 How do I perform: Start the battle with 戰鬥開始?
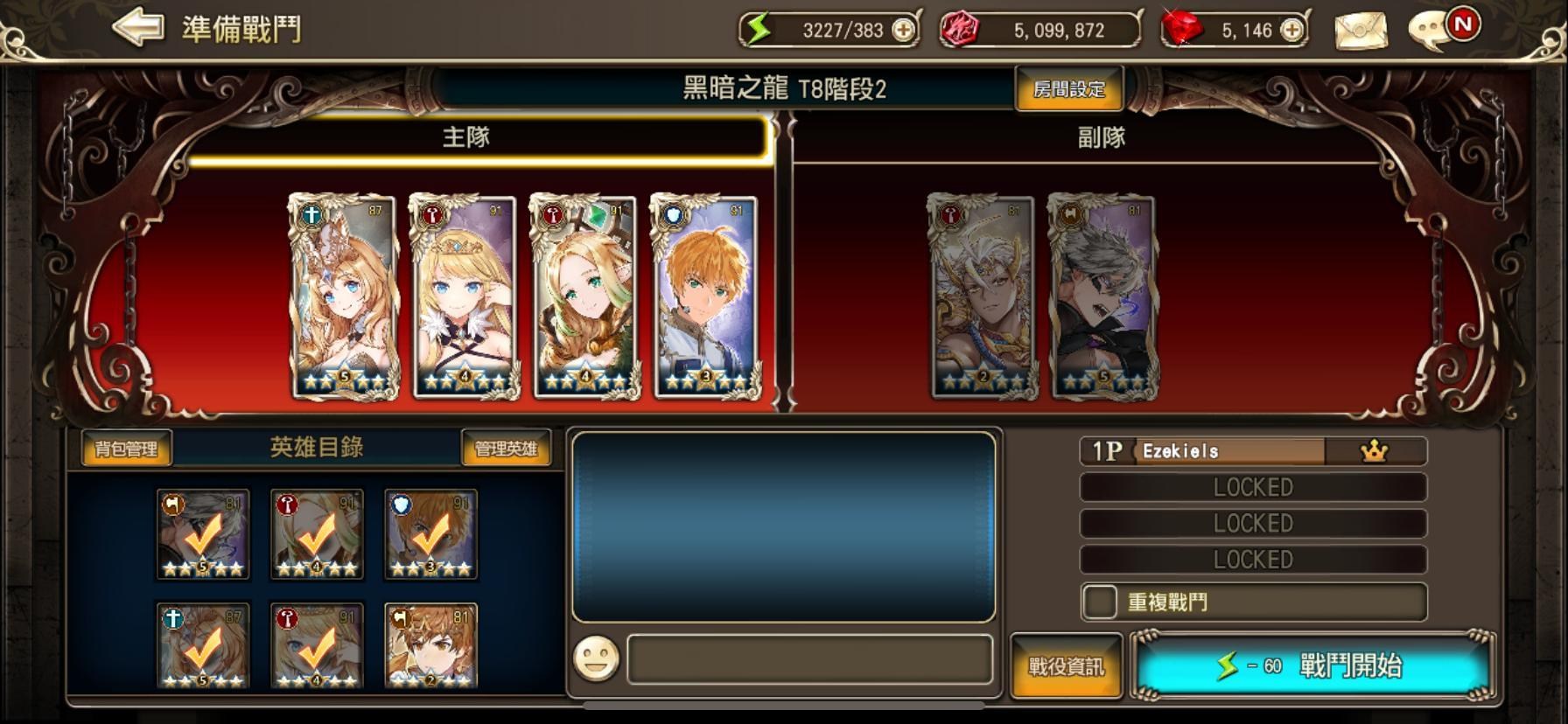pyautogui.click(x=1311, y=666)
